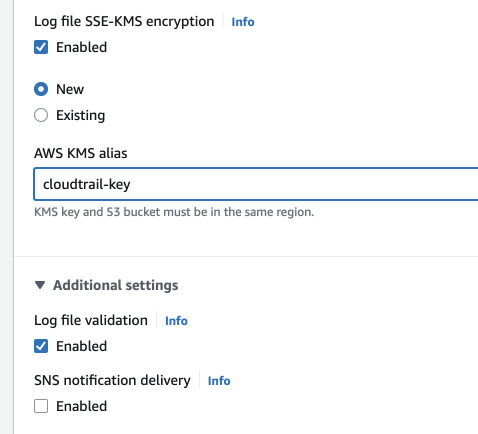Open Info link for SSE-KMS encryption
The width and height of the screenshot is (478, 434).
pyautogui.click(x=243, y=22)
